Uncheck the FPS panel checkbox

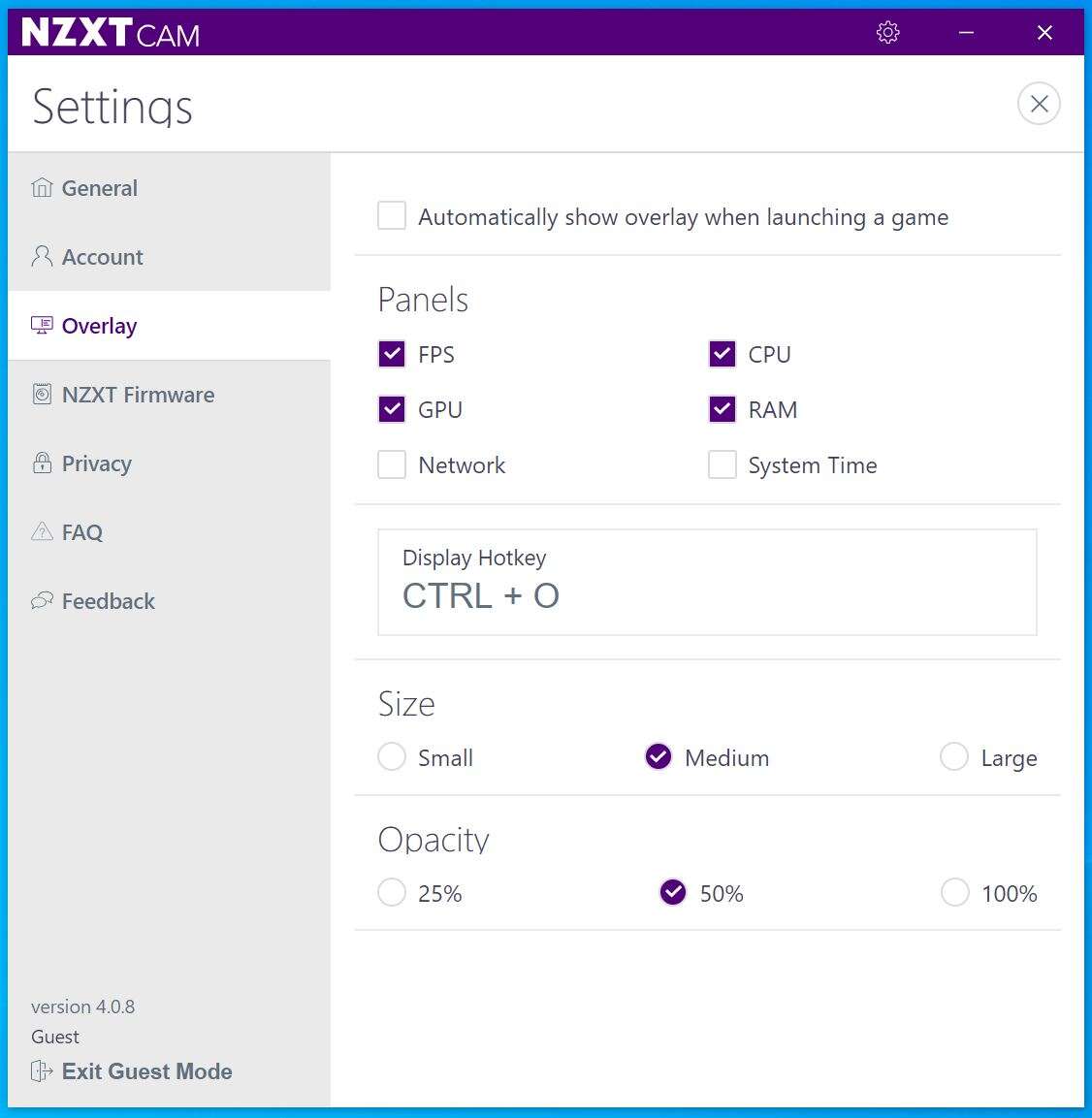[392, 354]
